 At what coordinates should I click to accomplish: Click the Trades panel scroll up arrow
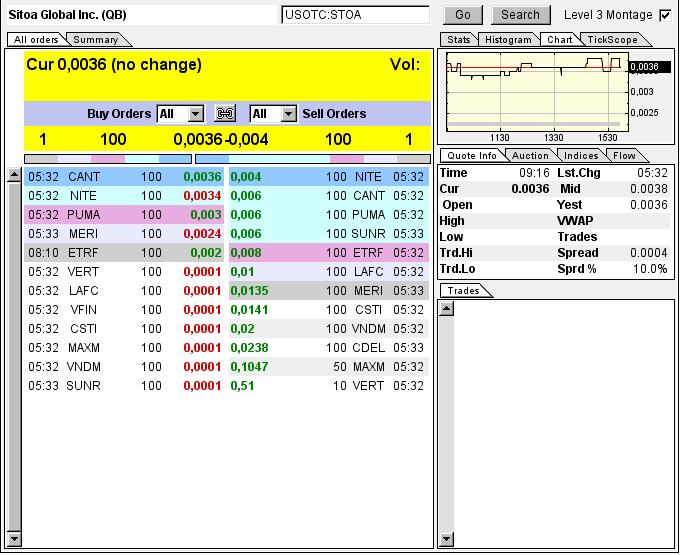447,309
